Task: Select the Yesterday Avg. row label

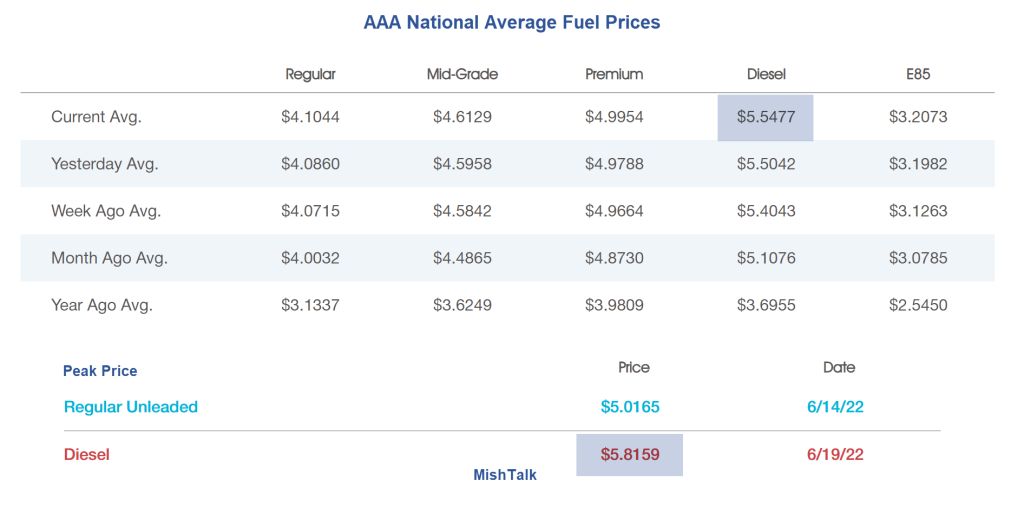Action: tap(104, 164)
